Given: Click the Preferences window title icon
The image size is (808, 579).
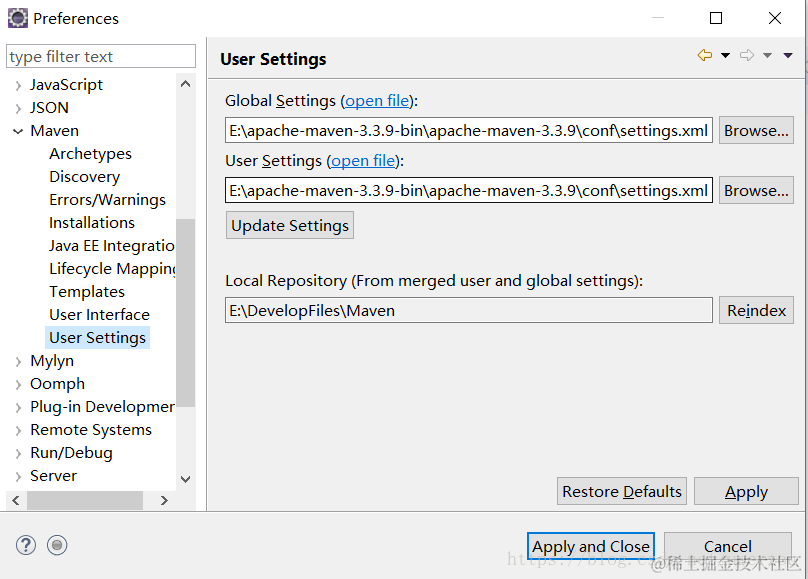Looking at the screenshot, I should click(18, 18).
